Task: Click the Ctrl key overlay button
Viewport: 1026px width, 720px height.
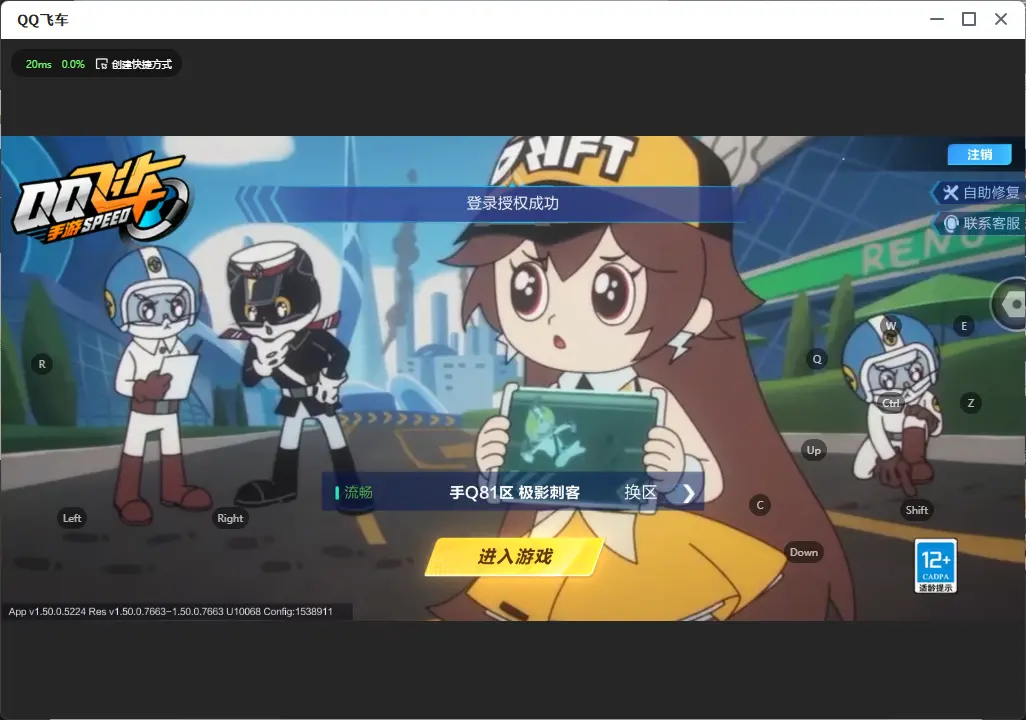Action: [x=891, y=403]
